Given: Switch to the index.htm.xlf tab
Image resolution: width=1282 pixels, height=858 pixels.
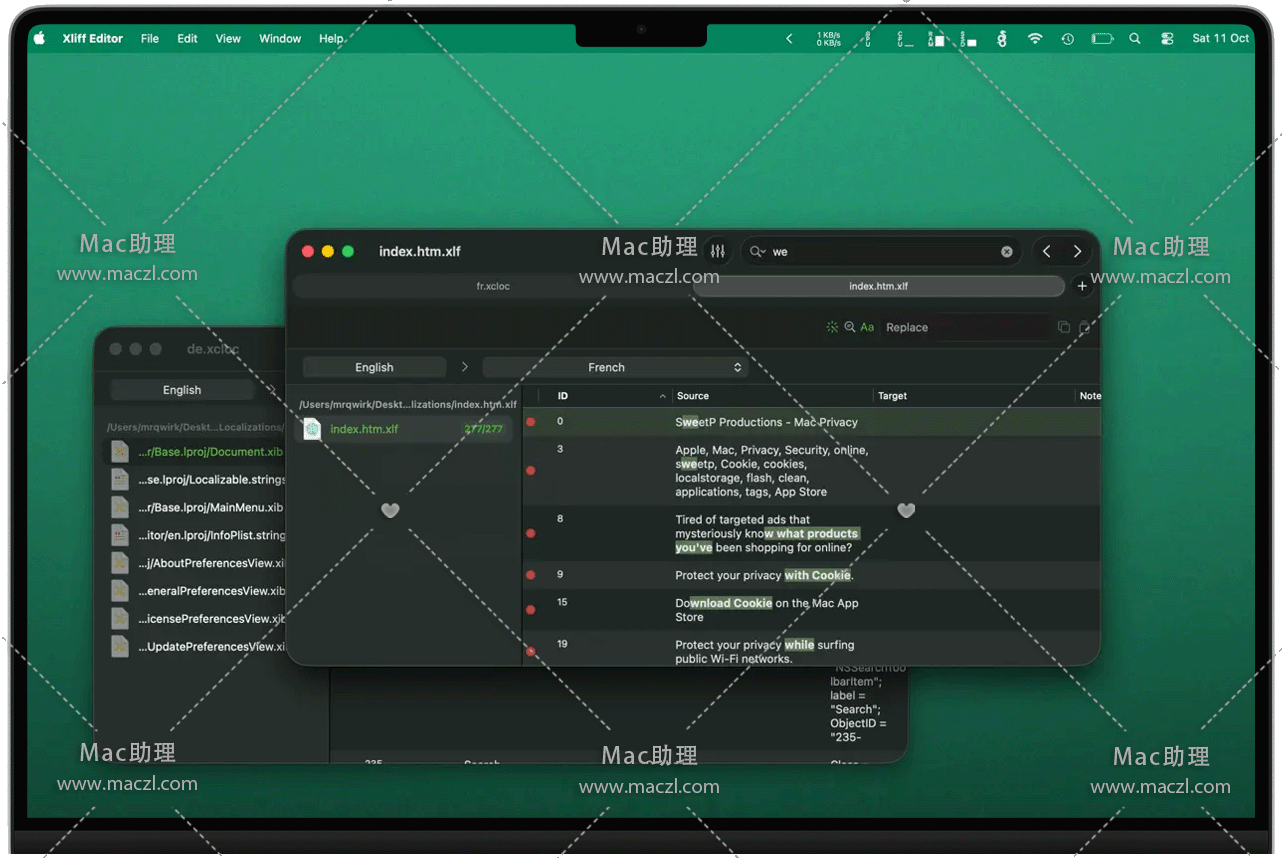Looking at the screenshot, I should (878, 286).
